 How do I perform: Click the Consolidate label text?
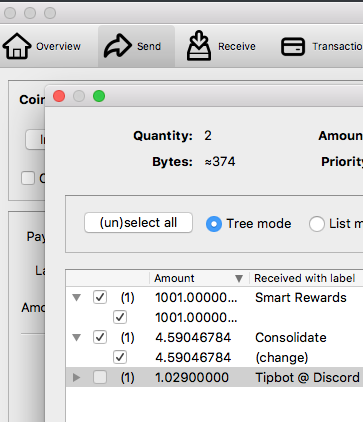(x=291, y=338)
